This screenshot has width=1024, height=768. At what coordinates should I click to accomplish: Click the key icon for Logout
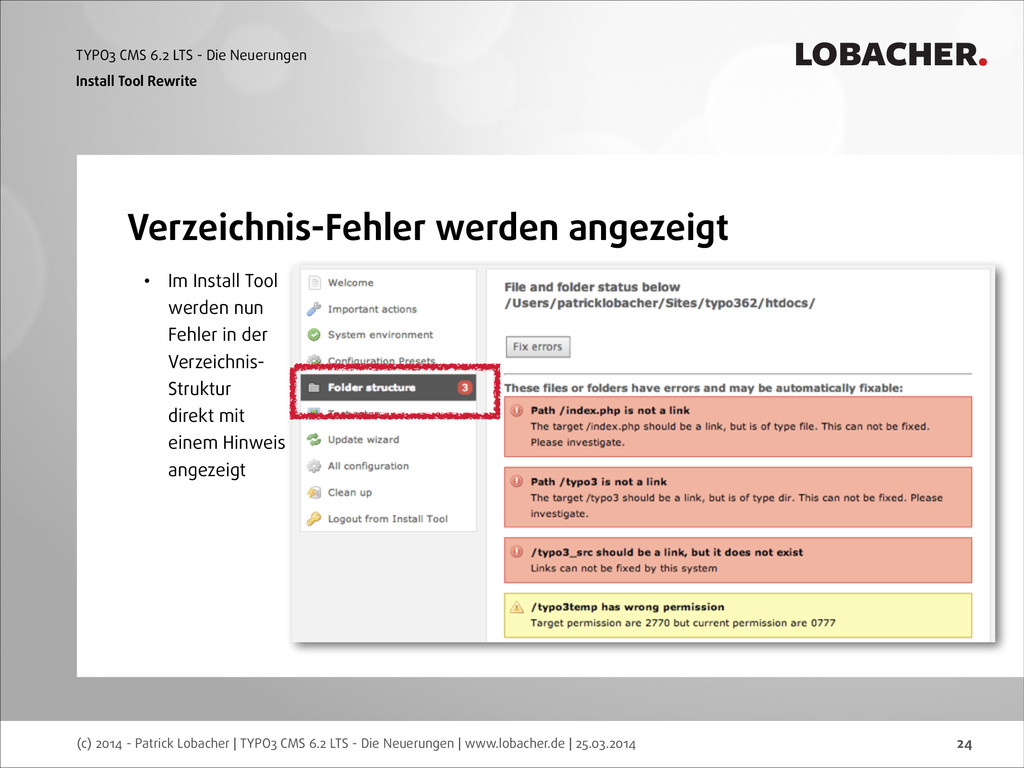314,519
